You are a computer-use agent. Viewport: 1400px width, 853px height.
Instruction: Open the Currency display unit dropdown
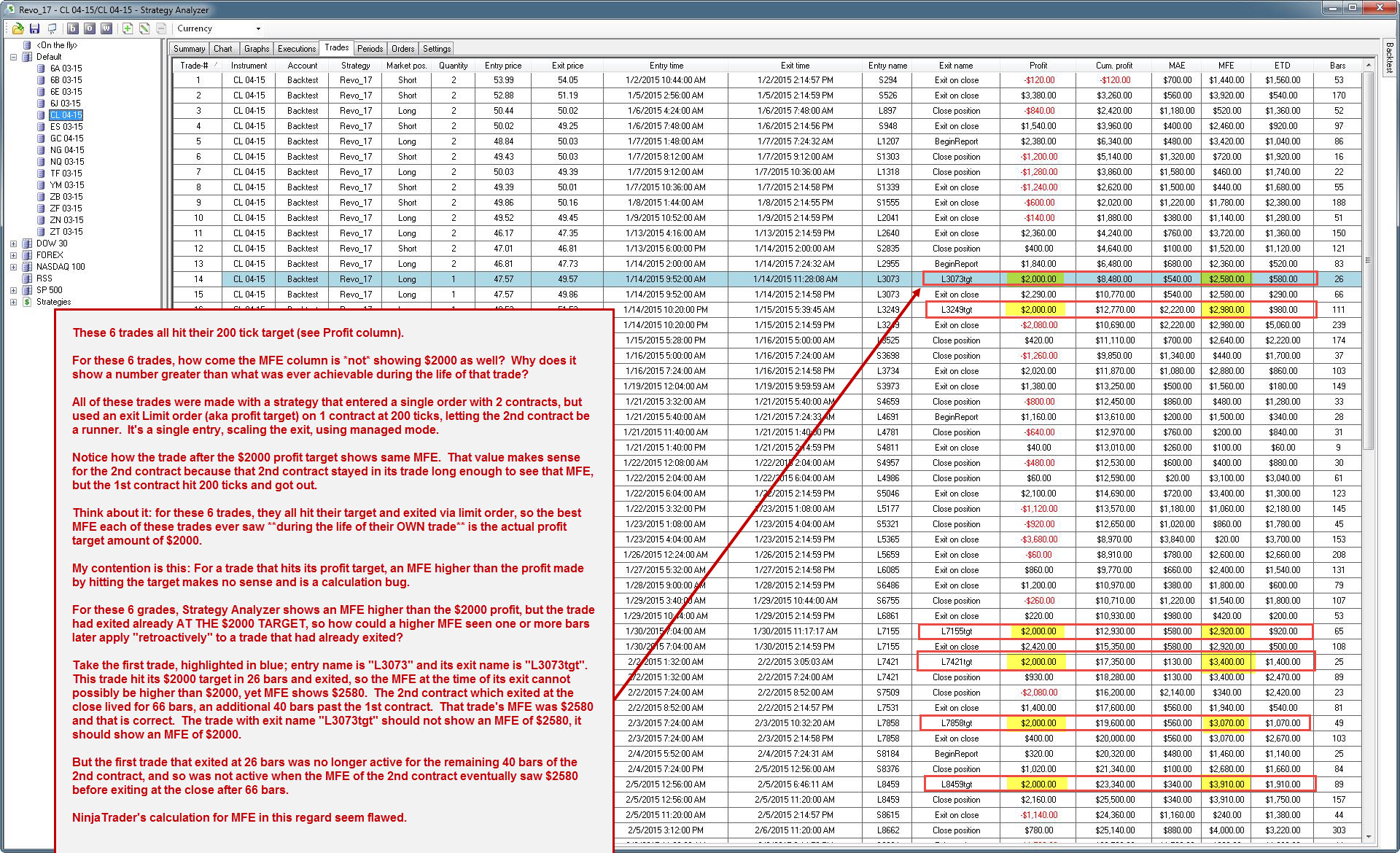tap(258, 29)
